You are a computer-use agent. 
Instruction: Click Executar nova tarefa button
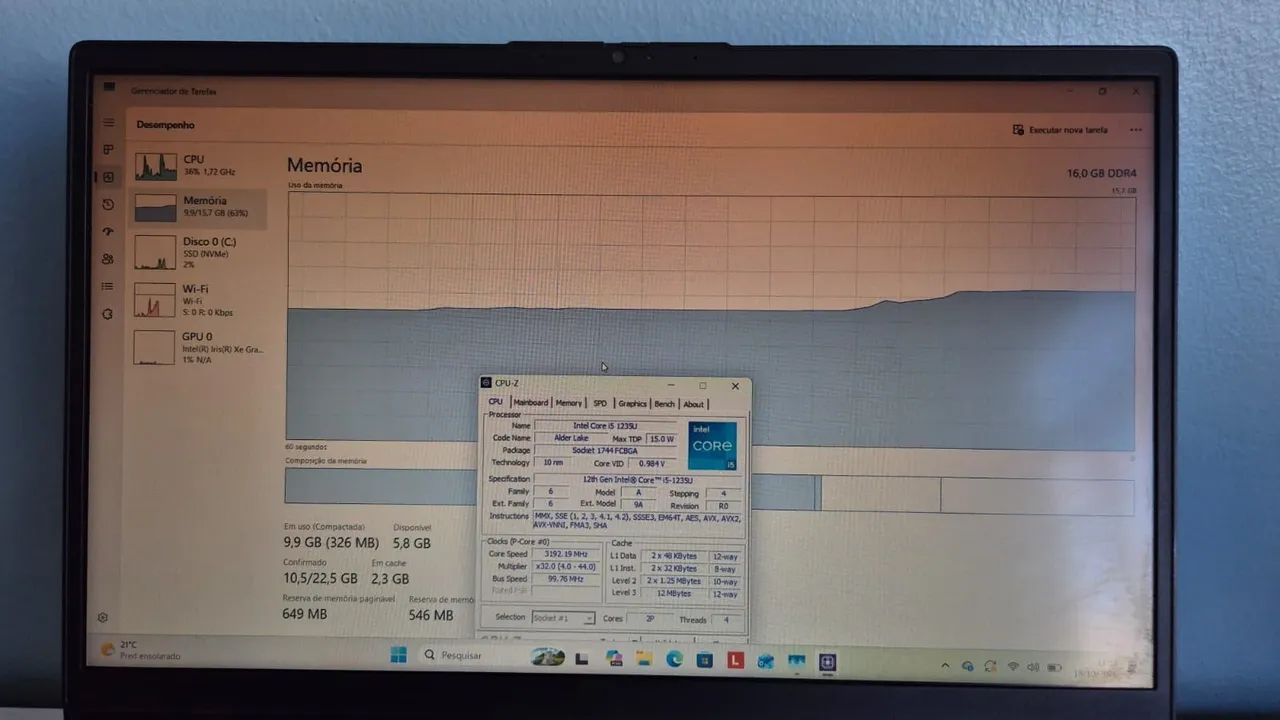pyautogui.click(x=1060, y=130)
